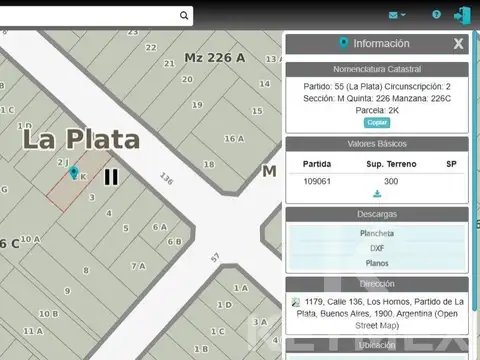
Task: Download the partida 109061 file icon
Action: pyautogui.click(x=377, y=194)
